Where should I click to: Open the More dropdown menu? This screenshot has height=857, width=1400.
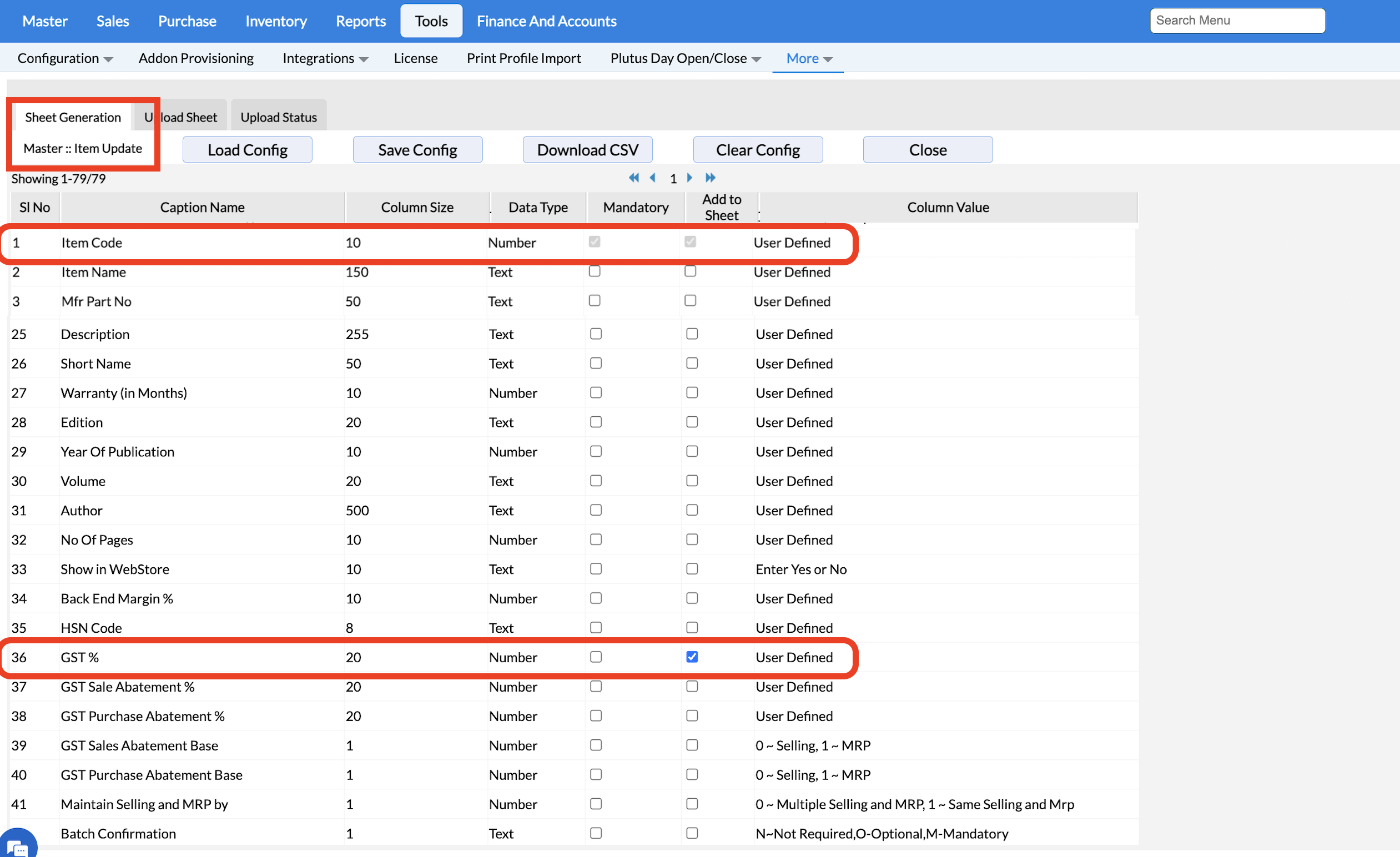tap(808, 58)
